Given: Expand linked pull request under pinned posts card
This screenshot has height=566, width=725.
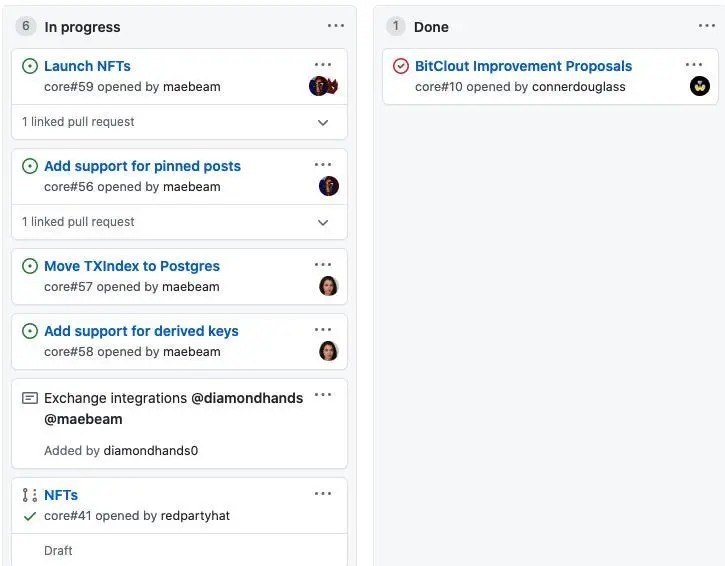Looking at the screenshot, I should (323, 222).
